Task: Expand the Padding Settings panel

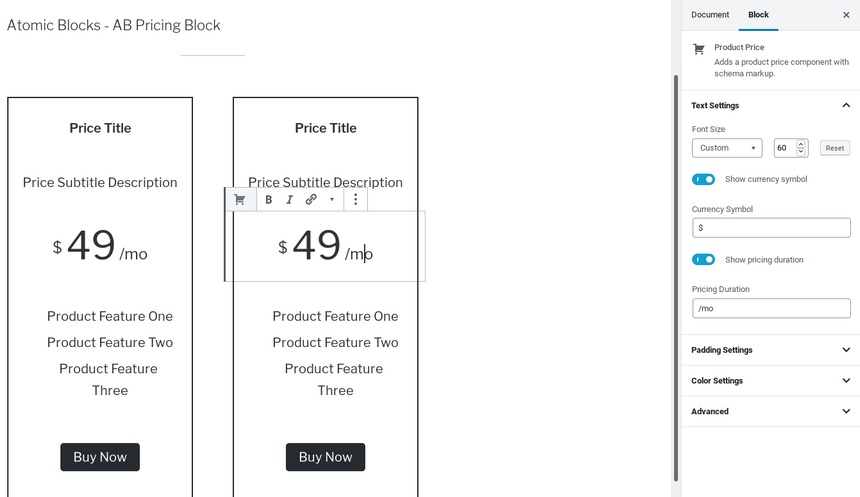Action: coord(771,350)
